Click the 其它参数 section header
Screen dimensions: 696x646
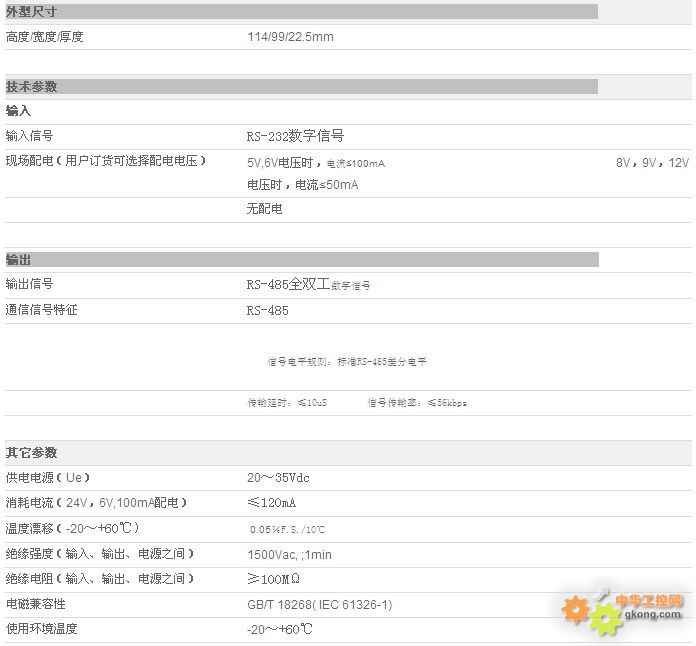[32, 453]
